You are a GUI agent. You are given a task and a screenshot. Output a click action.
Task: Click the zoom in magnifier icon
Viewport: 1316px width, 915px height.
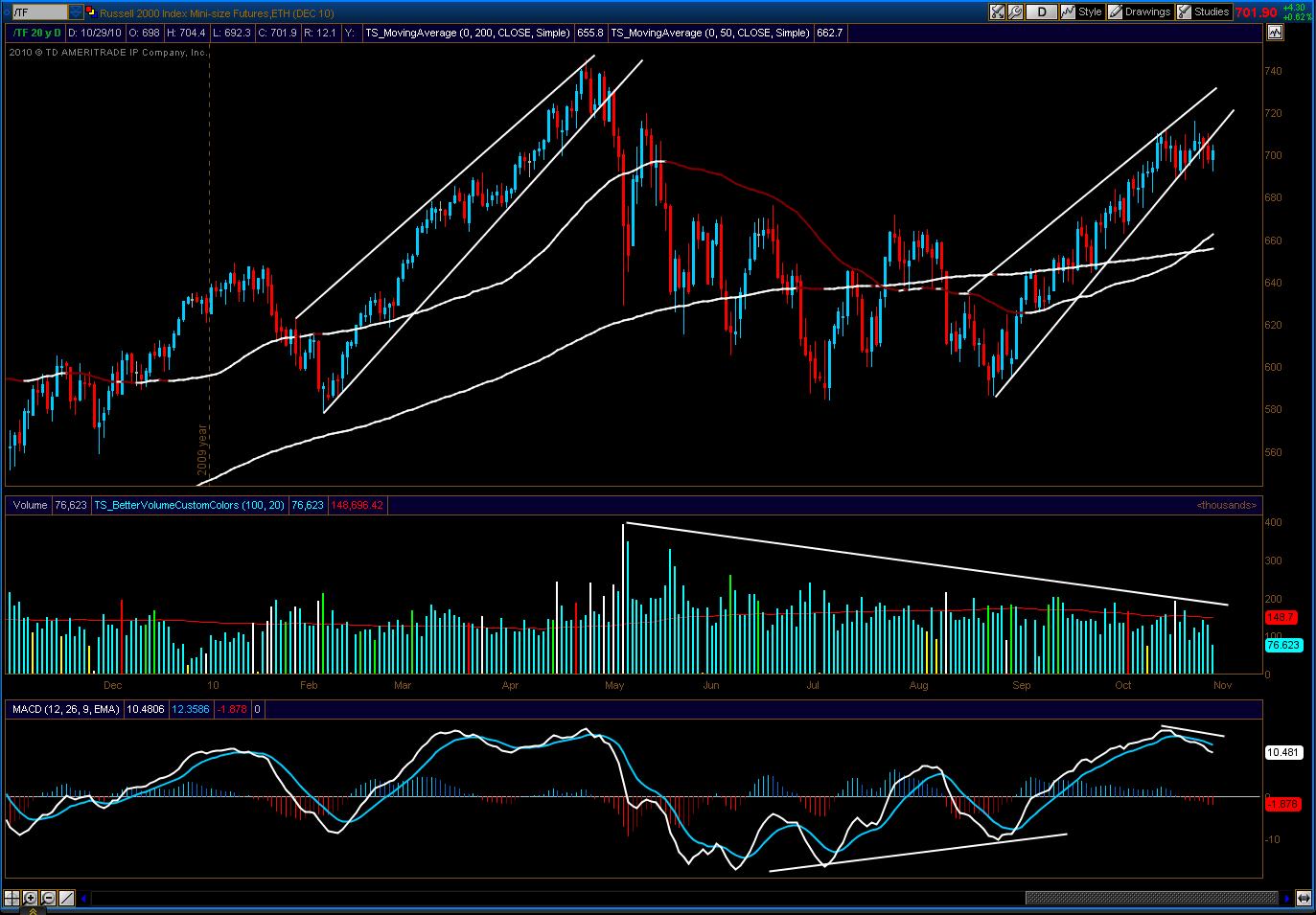(31, 898)
